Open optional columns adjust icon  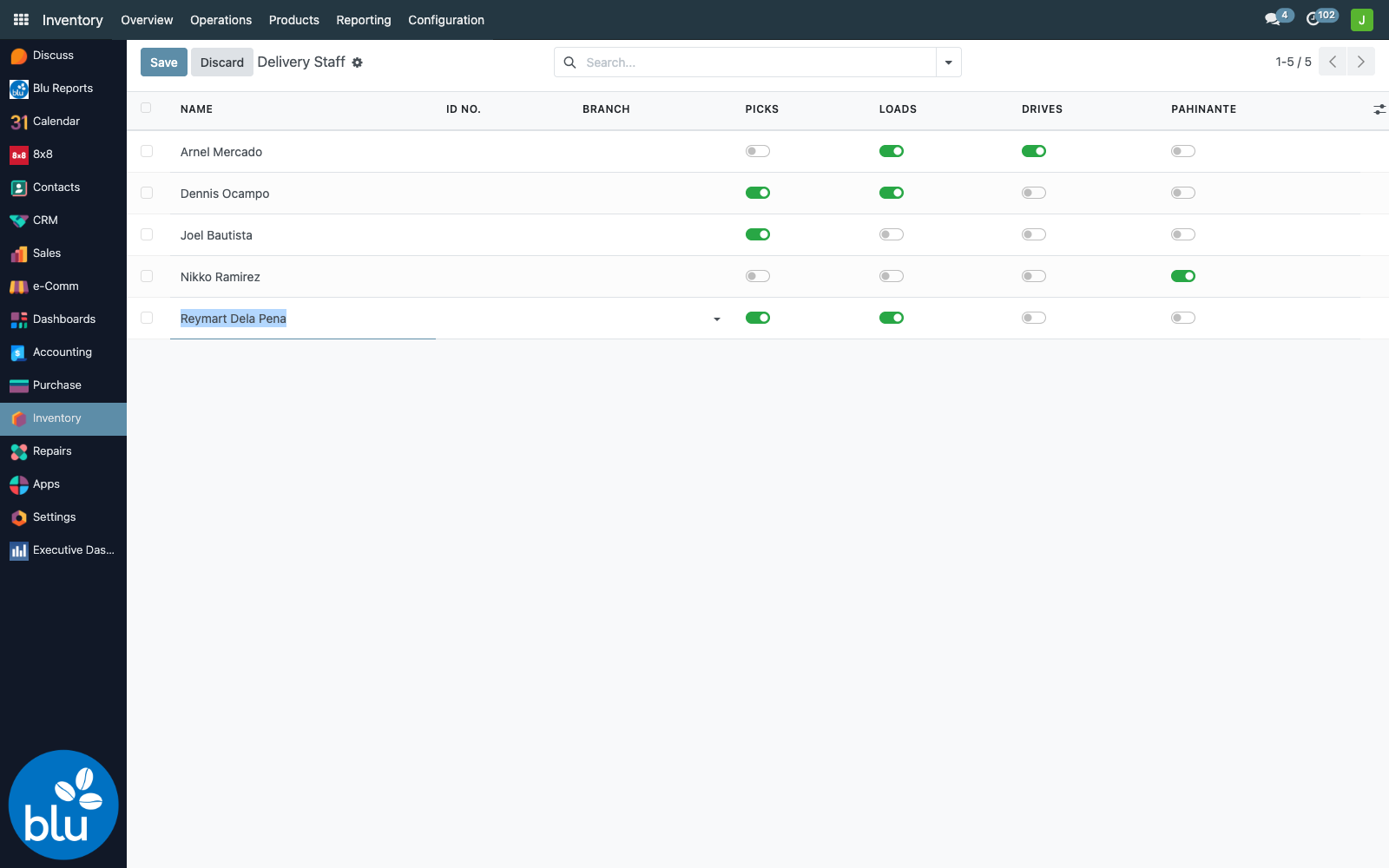(x=1379, y=109)
